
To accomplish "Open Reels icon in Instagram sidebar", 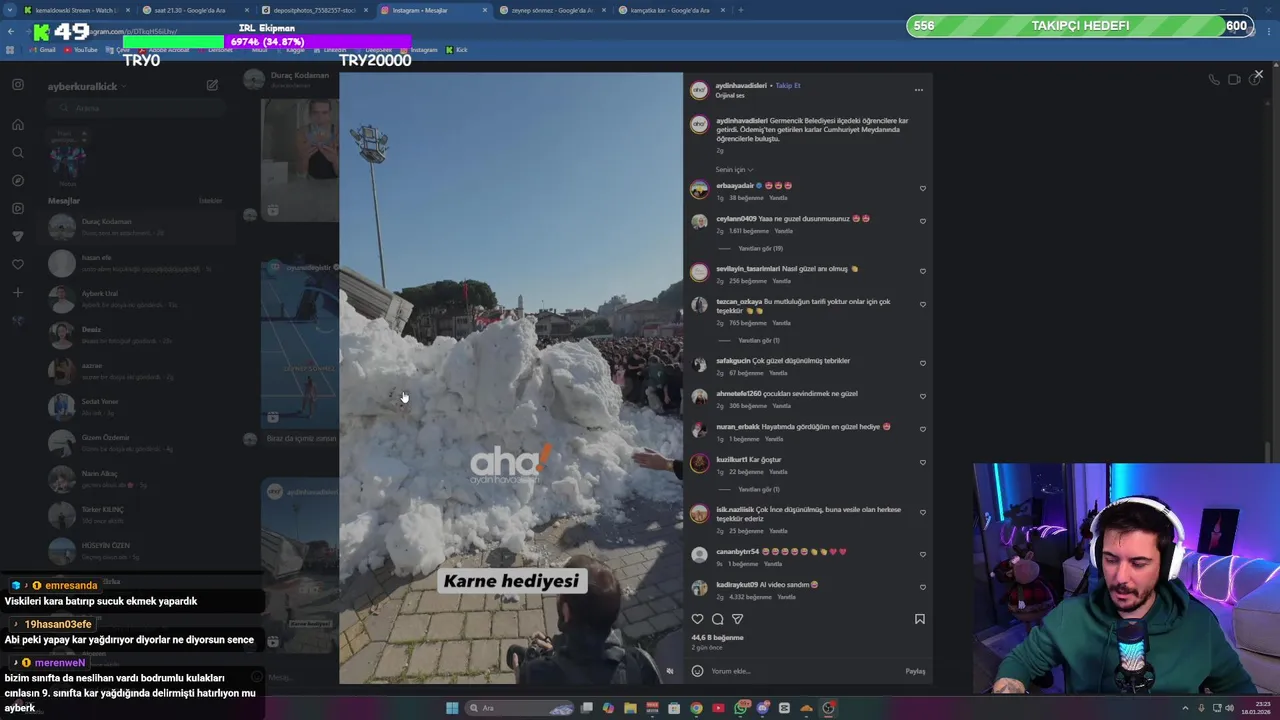I will tap(17, 209).
